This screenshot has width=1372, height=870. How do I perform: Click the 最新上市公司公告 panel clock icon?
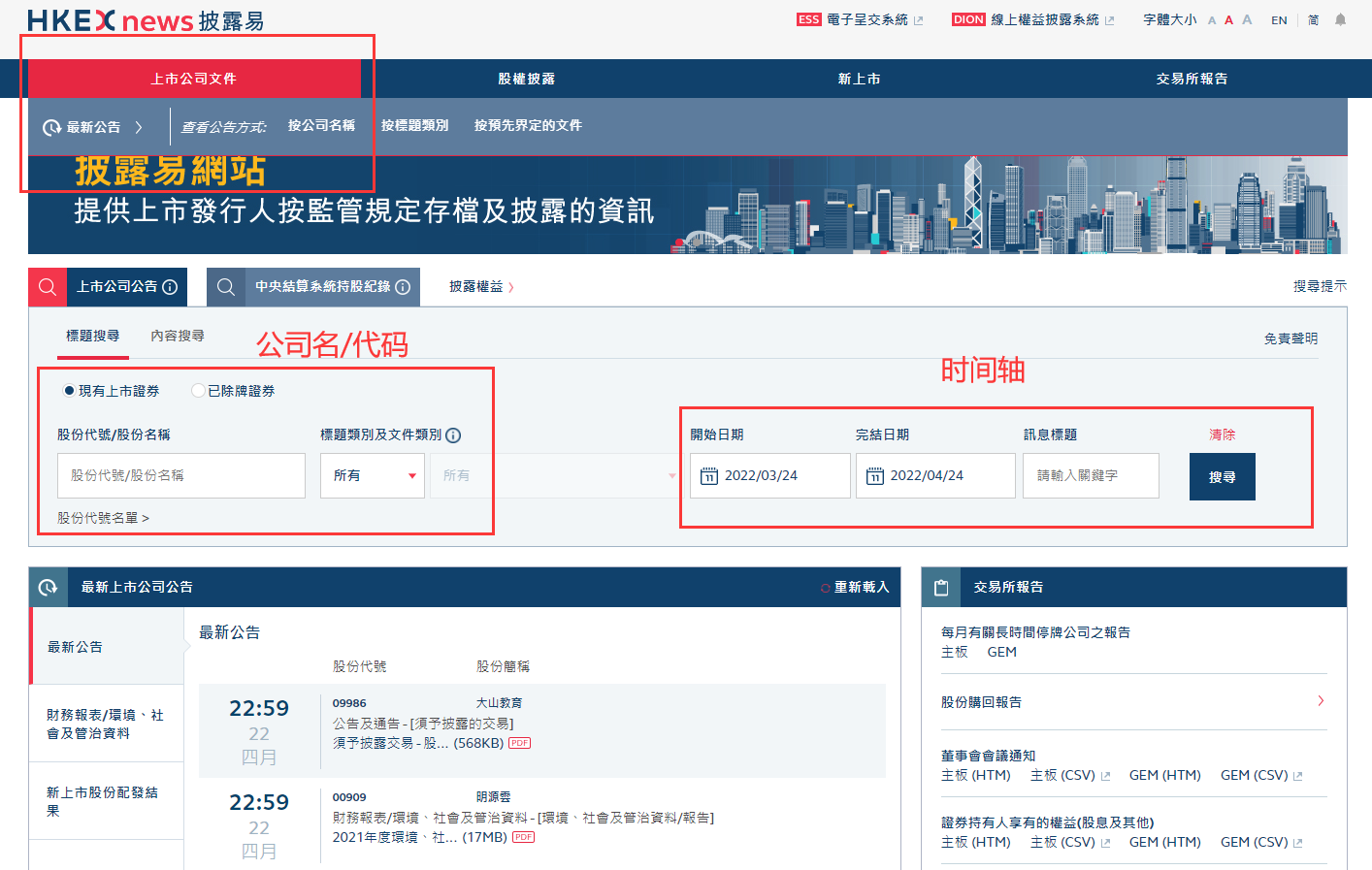[x=48, y=587]
